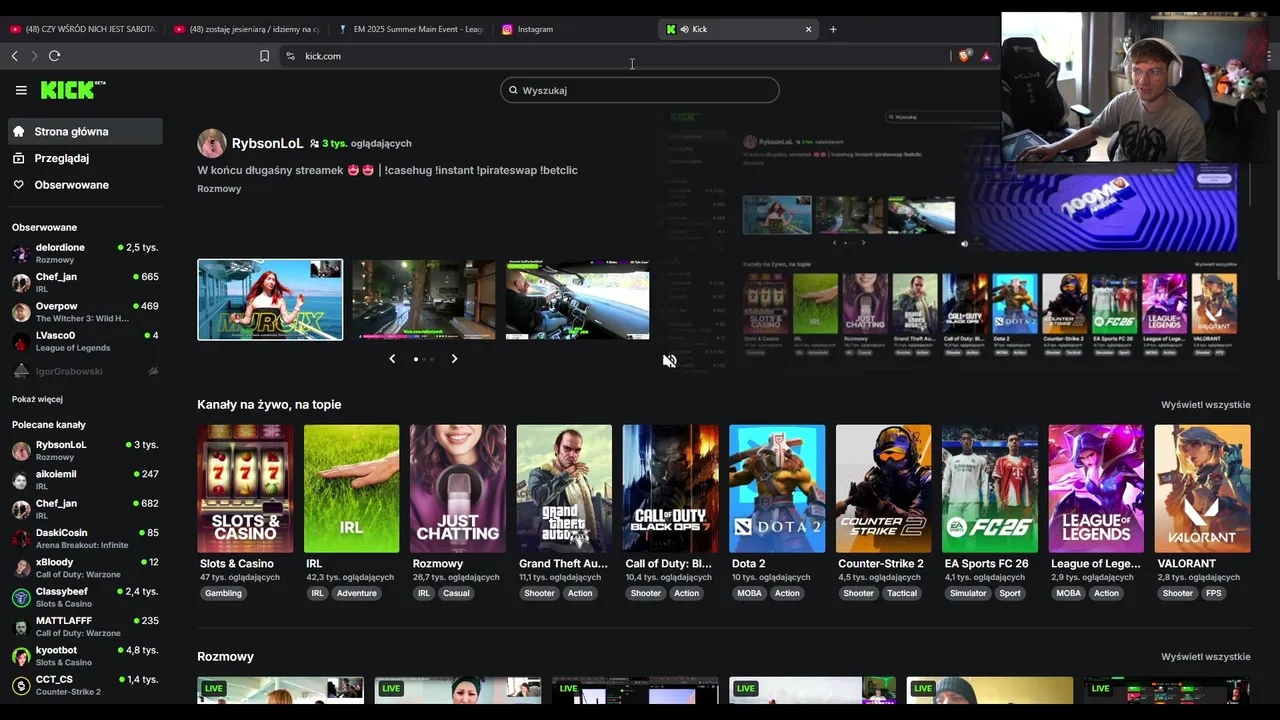Image resolution: width=1280 pixels, height=720 pixels.
Task: Click aikoiemil avatar in recommended channels
Action: pos(21,480)
